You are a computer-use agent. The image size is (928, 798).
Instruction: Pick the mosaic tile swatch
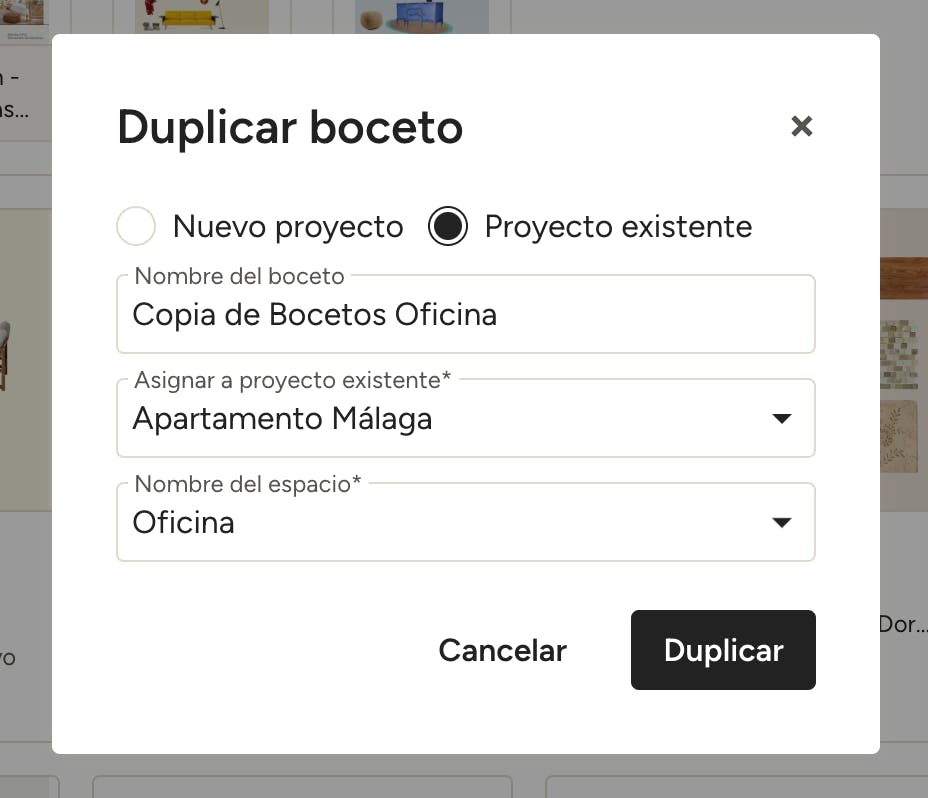(900, 354)
